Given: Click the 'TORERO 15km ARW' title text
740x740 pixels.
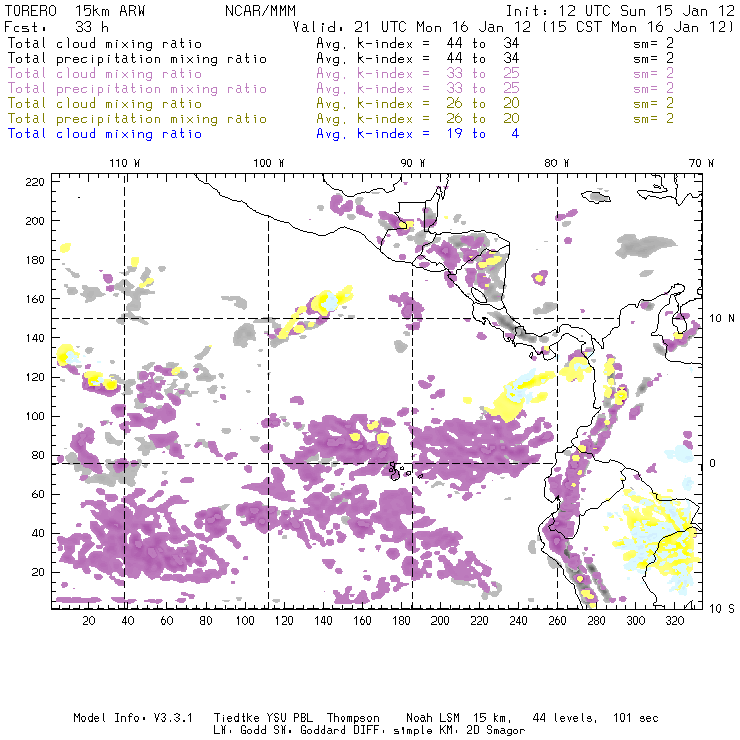Looking at the screenshot, I should coord(75,11).
